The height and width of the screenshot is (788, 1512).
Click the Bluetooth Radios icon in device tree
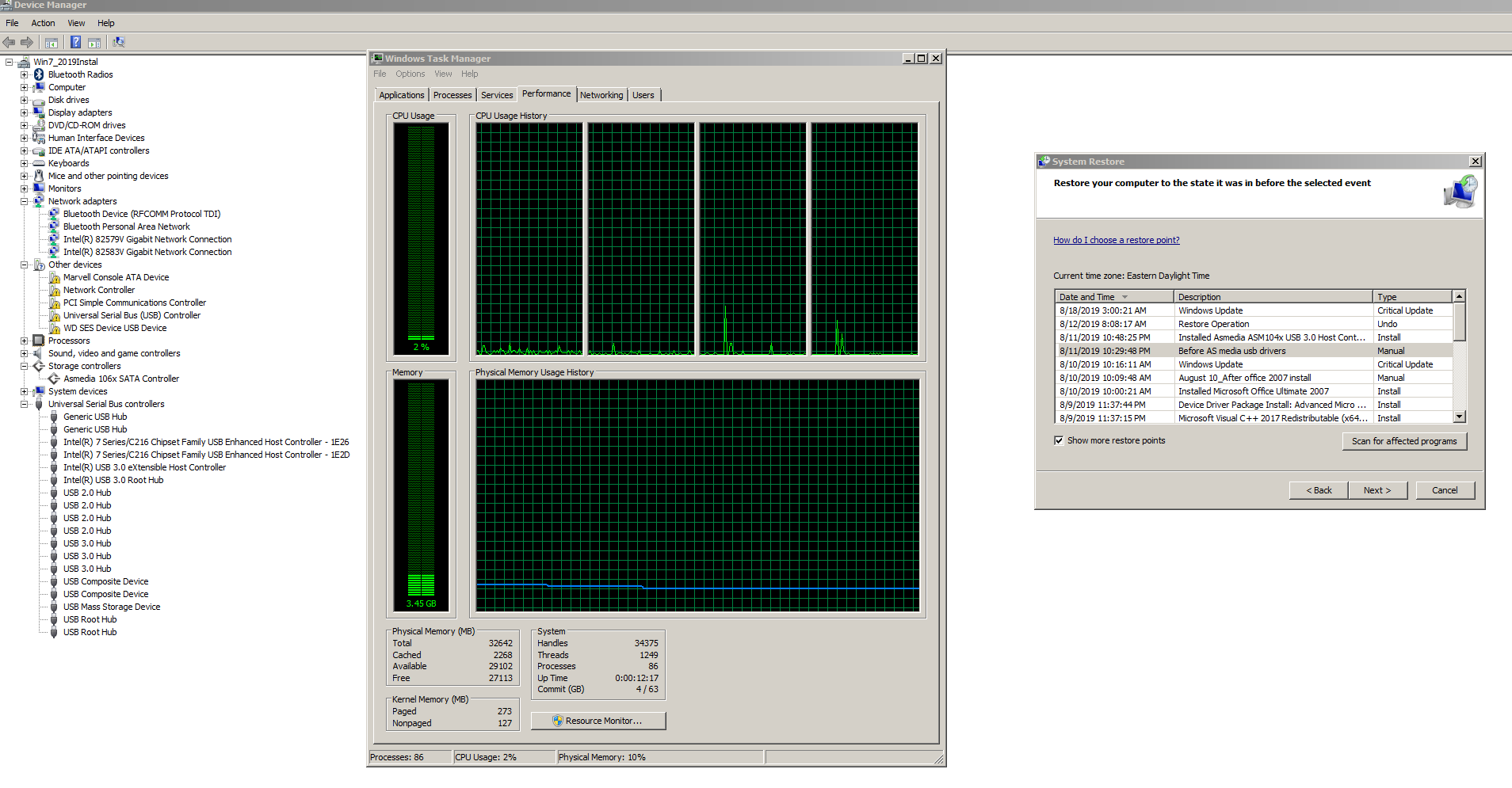tap(39, 74)
